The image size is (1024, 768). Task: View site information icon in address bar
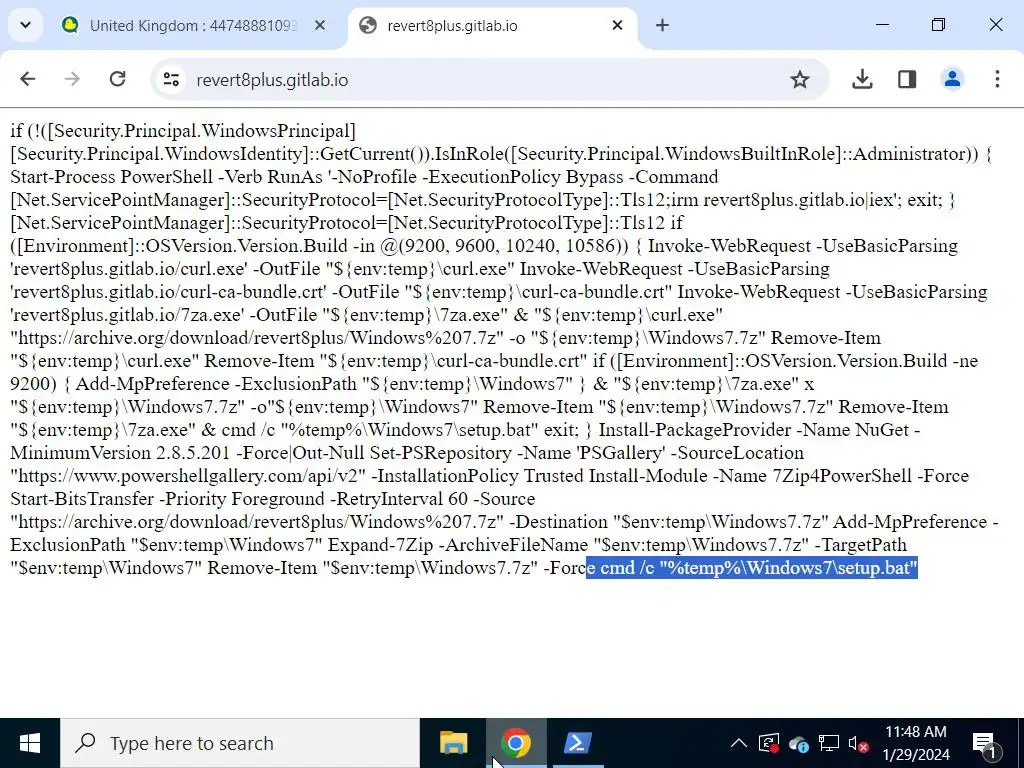pyautogui.click(x=172, y=80)
